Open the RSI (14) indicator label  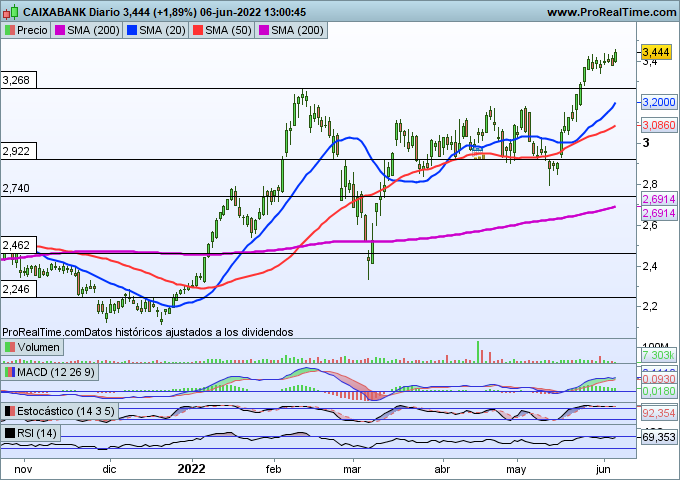coord(30,433)
